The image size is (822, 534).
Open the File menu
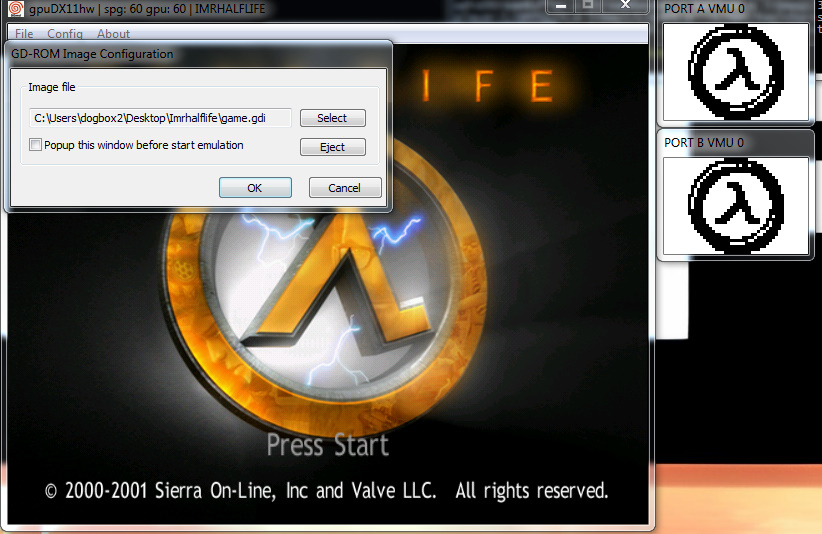(24, 34)
